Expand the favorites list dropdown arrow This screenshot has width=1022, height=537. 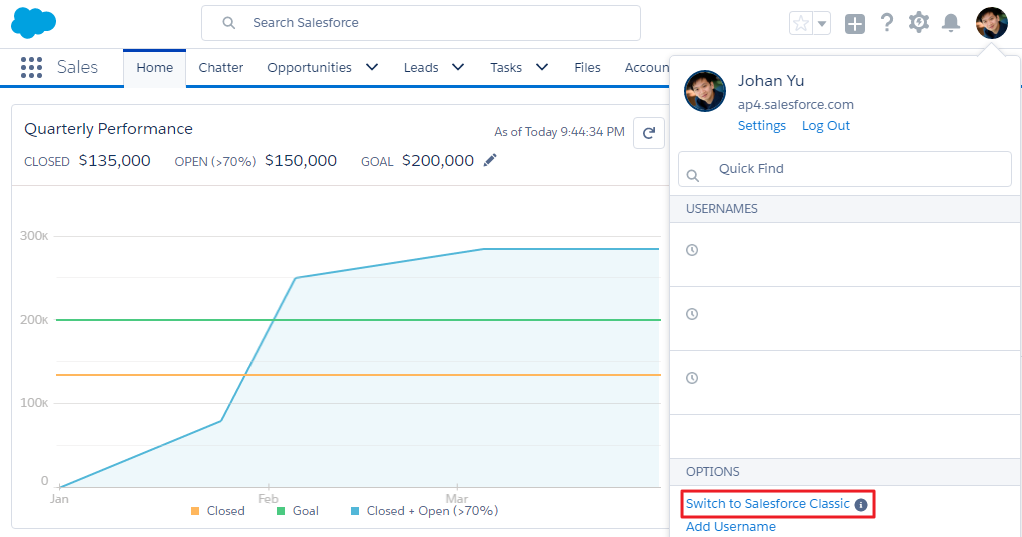click(822, 23)
